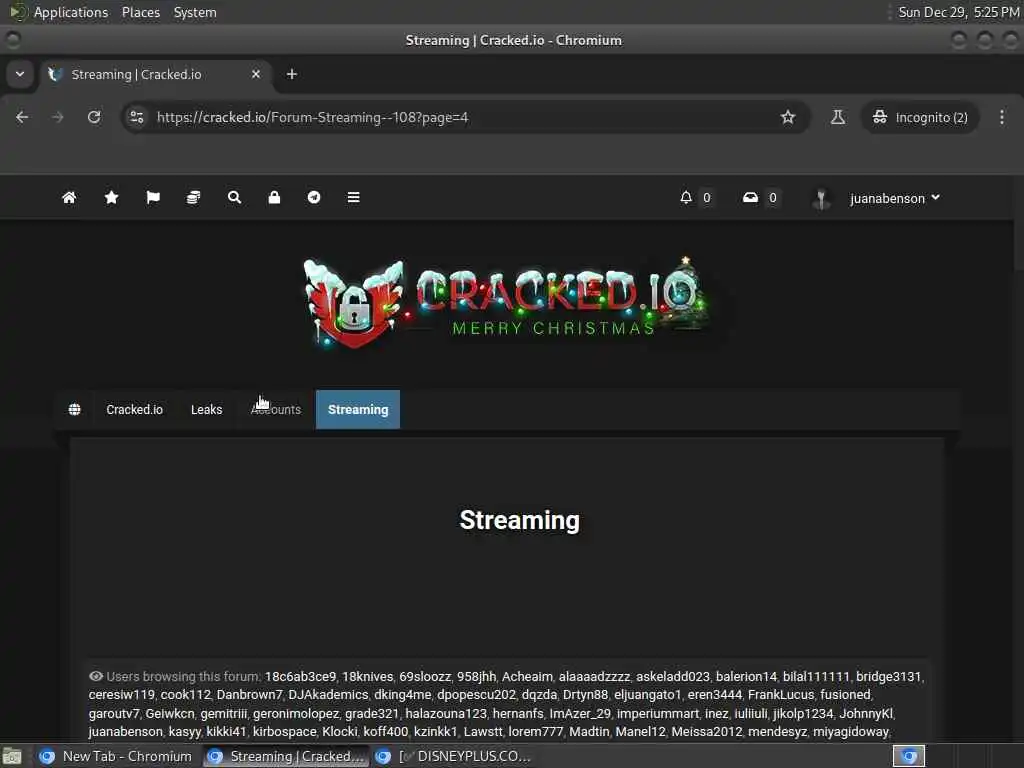Open the Applications menu
The height and width of the screenshot is (768, 1024).
pos(71,12)
